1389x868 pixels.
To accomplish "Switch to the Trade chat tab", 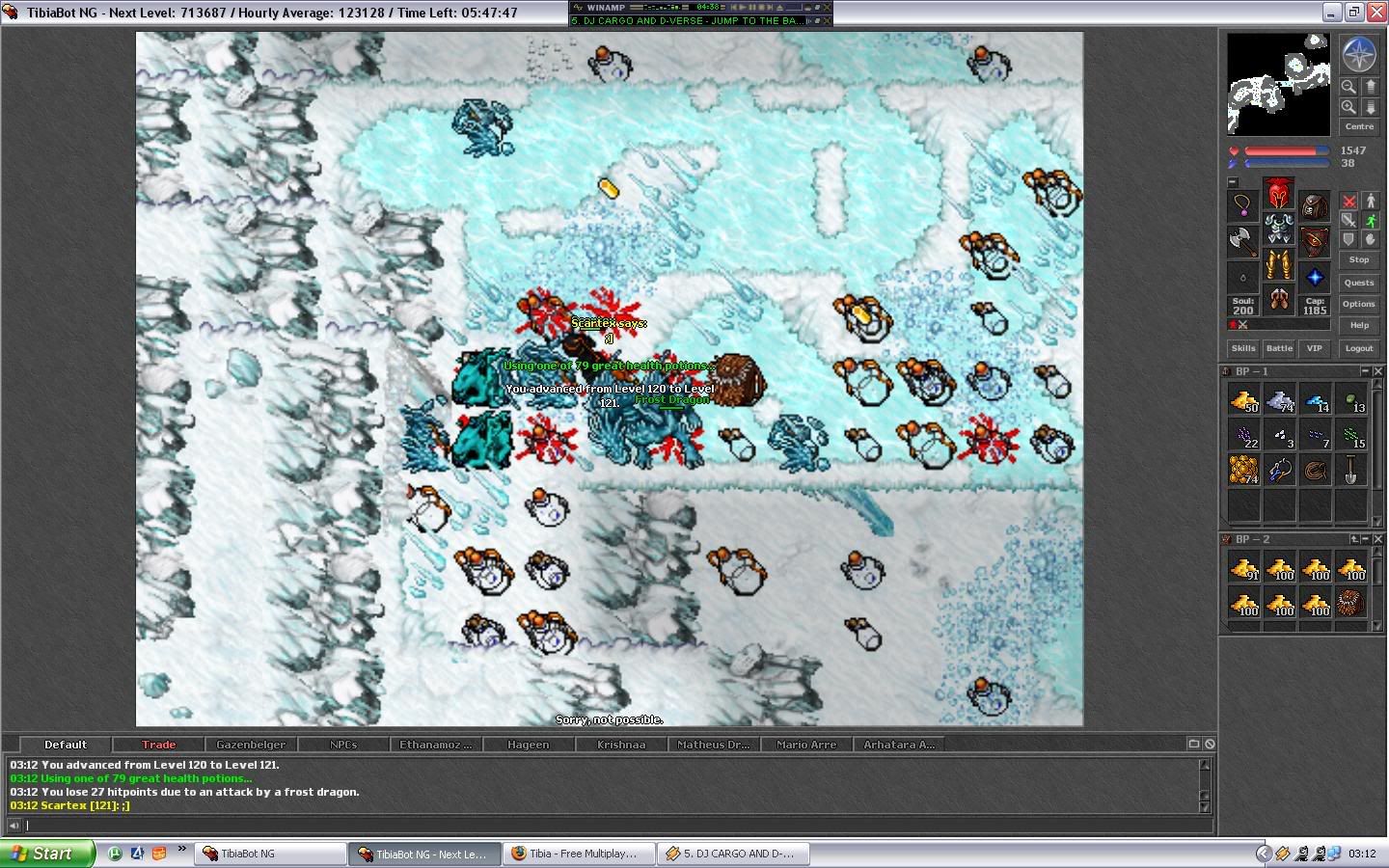I will pyautogui.click(x=158, y=745).
